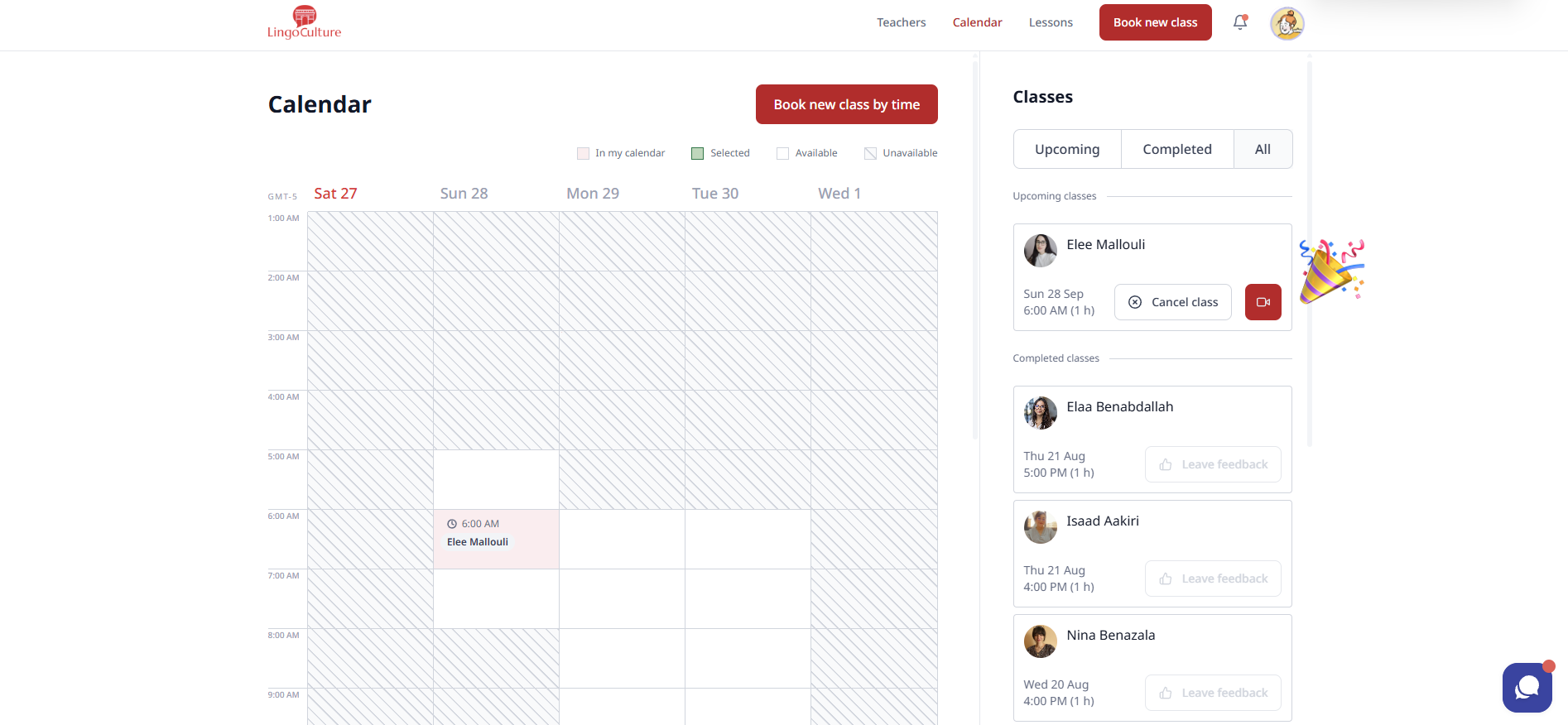Image resolution: width=1568 pixels, height=725 pixels.
Task: Cancel the class with Elee Mallouli
Action: (1173, 302)
